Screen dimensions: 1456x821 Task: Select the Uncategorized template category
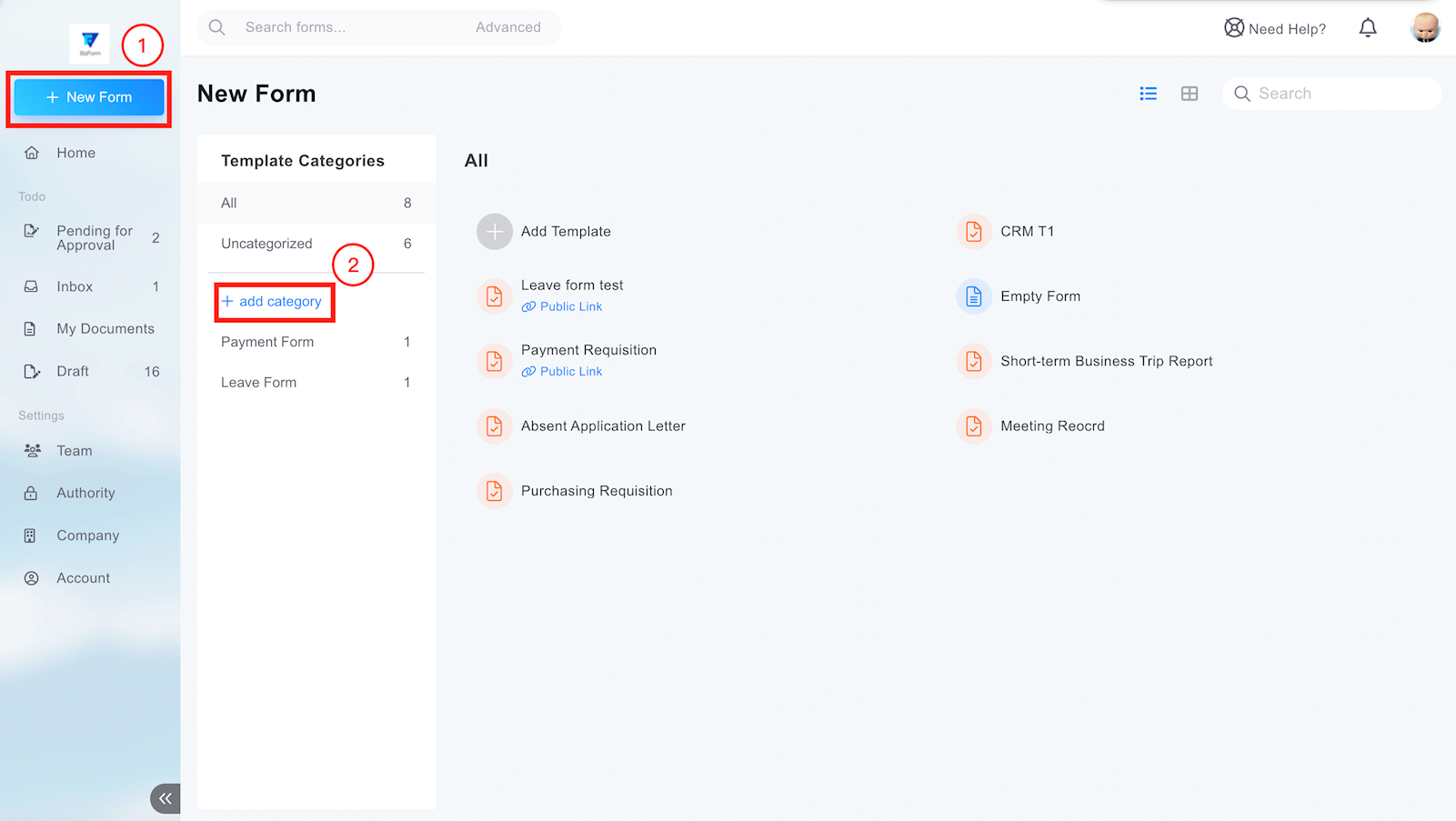point(266,244)
